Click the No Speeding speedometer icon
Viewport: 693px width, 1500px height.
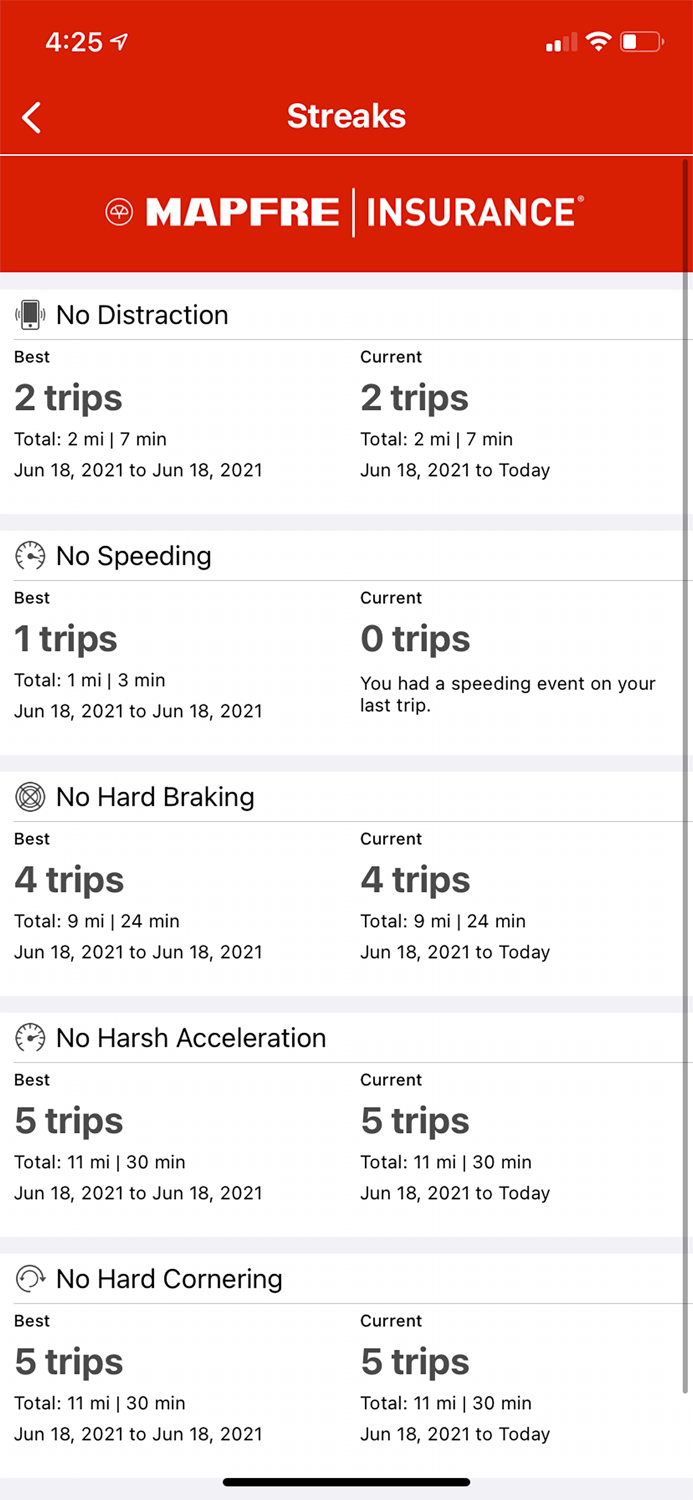(30, 556)
